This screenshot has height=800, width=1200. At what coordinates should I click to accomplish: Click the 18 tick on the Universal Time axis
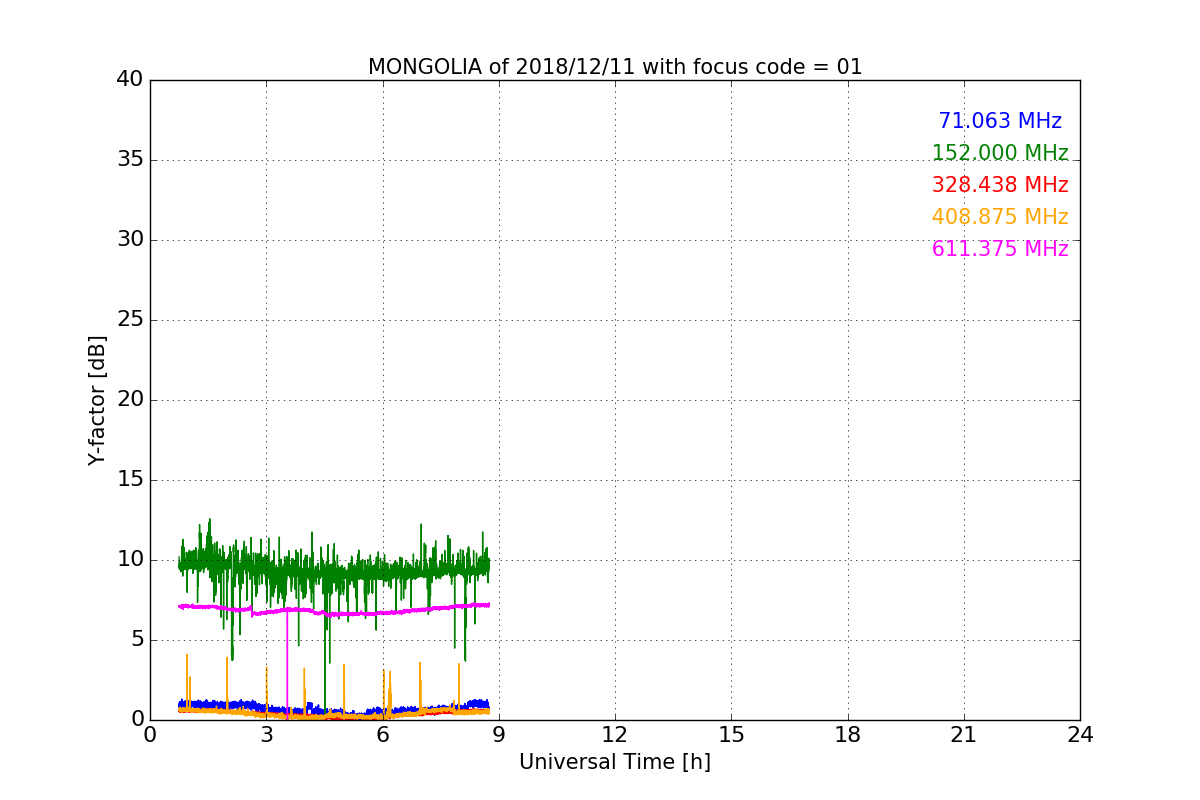(848, 735)
